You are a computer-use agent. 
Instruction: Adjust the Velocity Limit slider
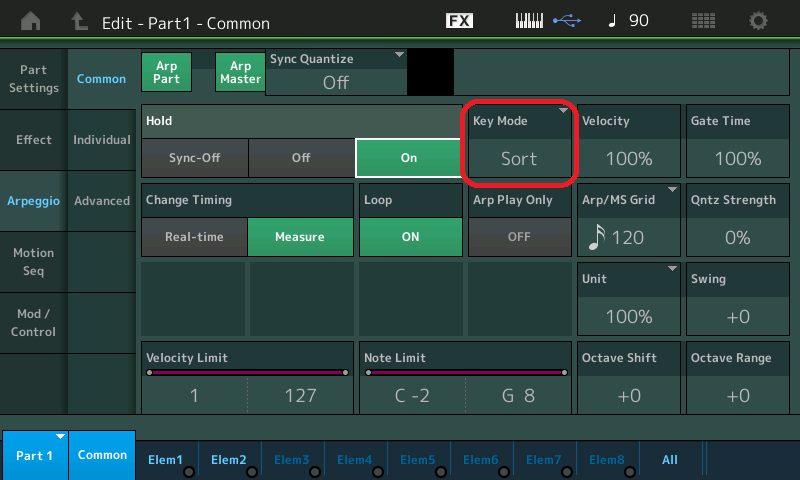point(247,372)
